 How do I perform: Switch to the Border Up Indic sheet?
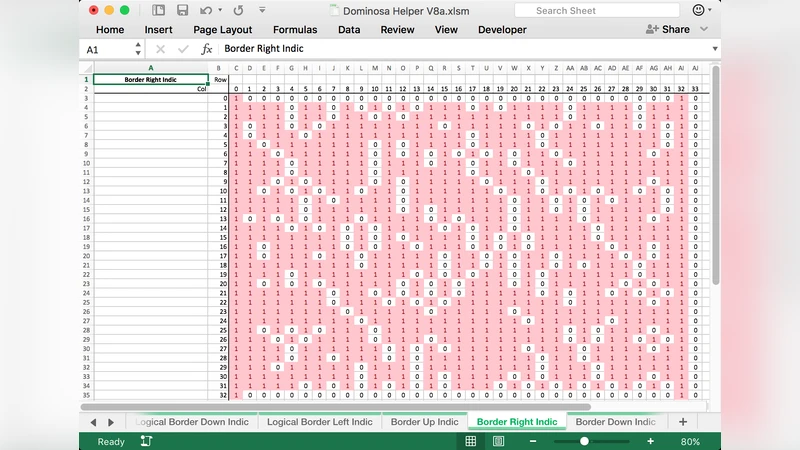(x=425, y=422)
